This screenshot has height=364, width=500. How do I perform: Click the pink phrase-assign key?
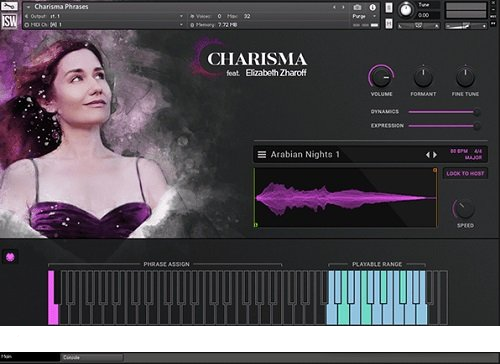click(53, 297)
